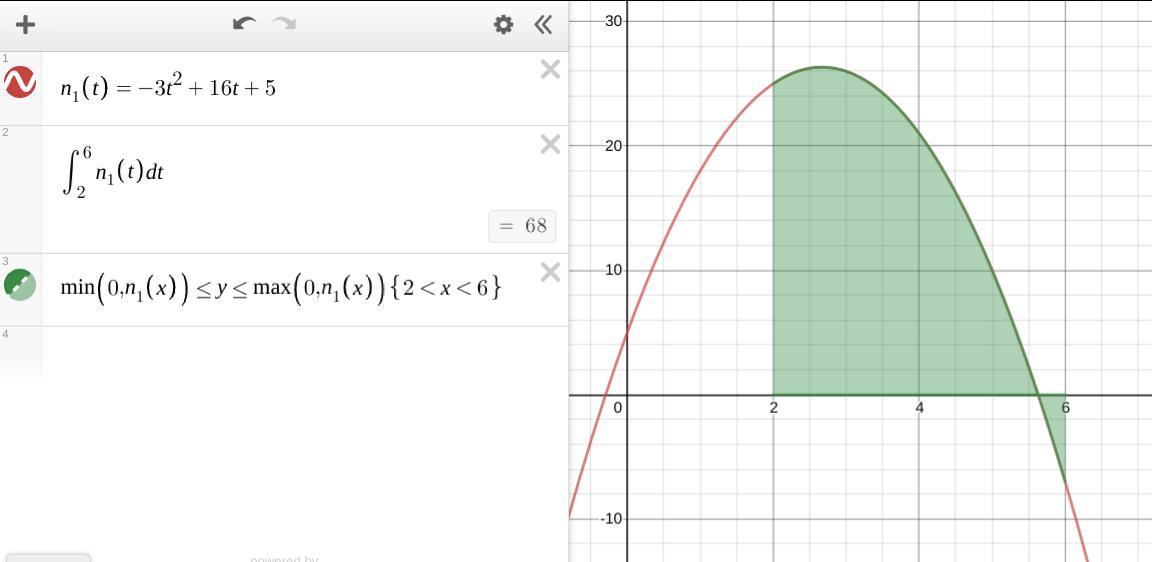
Task: Select the integral result value 68
Action: tap(522, 226)
